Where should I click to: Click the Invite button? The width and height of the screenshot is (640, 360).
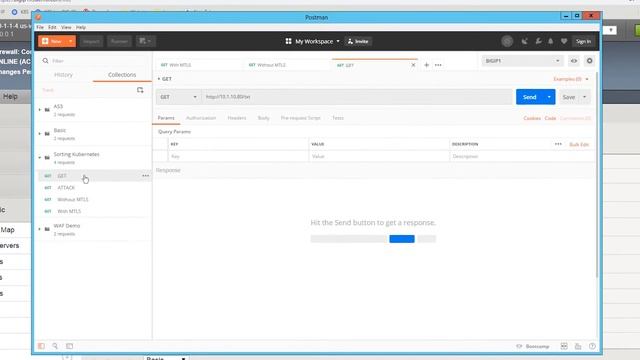click(358, 41)
